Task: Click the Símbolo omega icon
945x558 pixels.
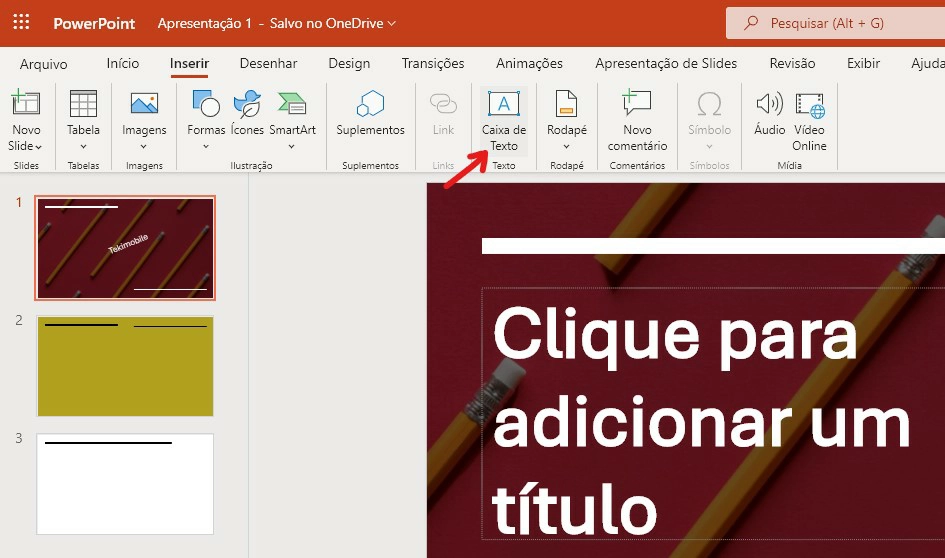Action: (x=709, y=104)
